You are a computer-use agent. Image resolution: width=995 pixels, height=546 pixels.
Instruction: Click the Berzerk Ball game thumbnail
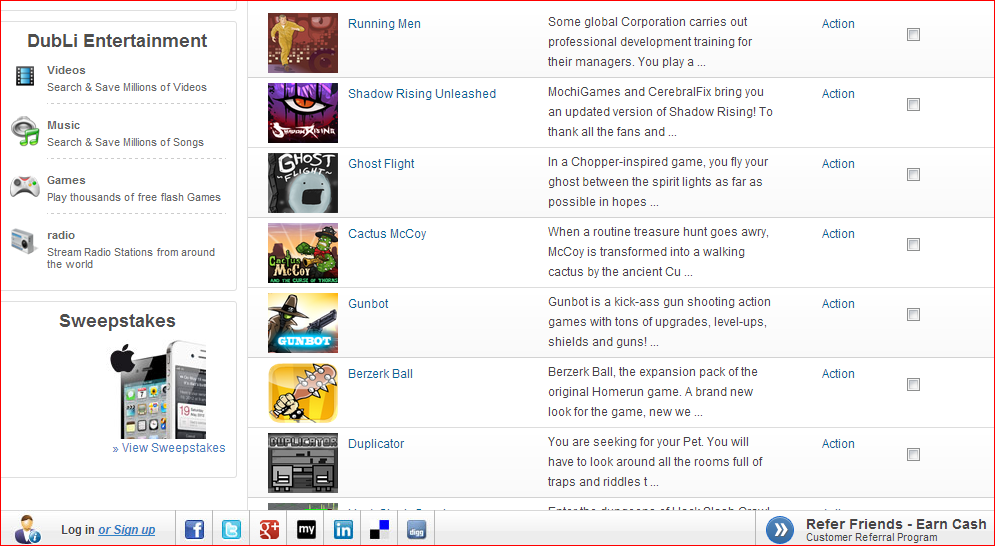pos(302,393)
